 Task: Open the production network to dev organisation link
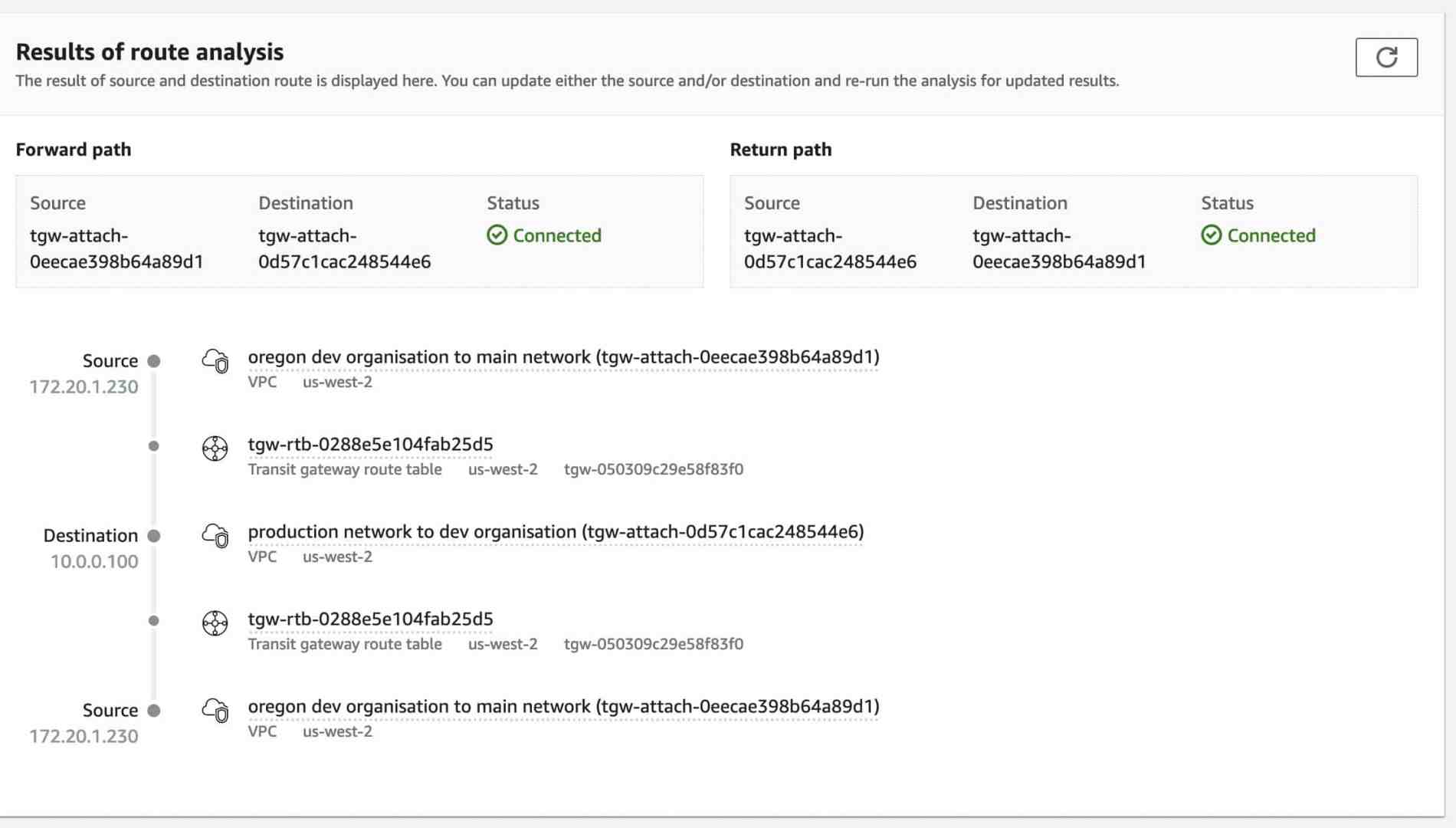(x=556, y=532)
